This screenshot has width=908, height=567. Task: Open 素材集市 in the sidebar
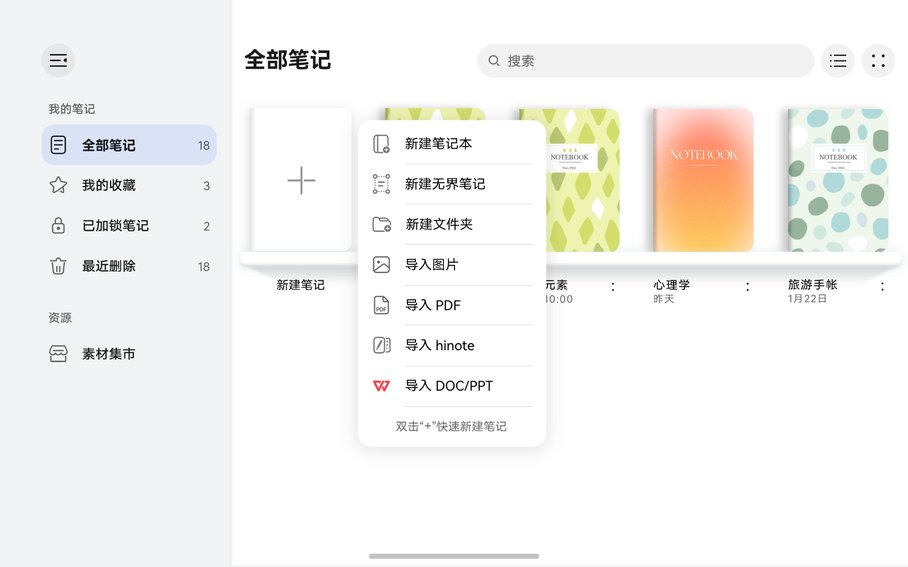click(x=129, y=354)
